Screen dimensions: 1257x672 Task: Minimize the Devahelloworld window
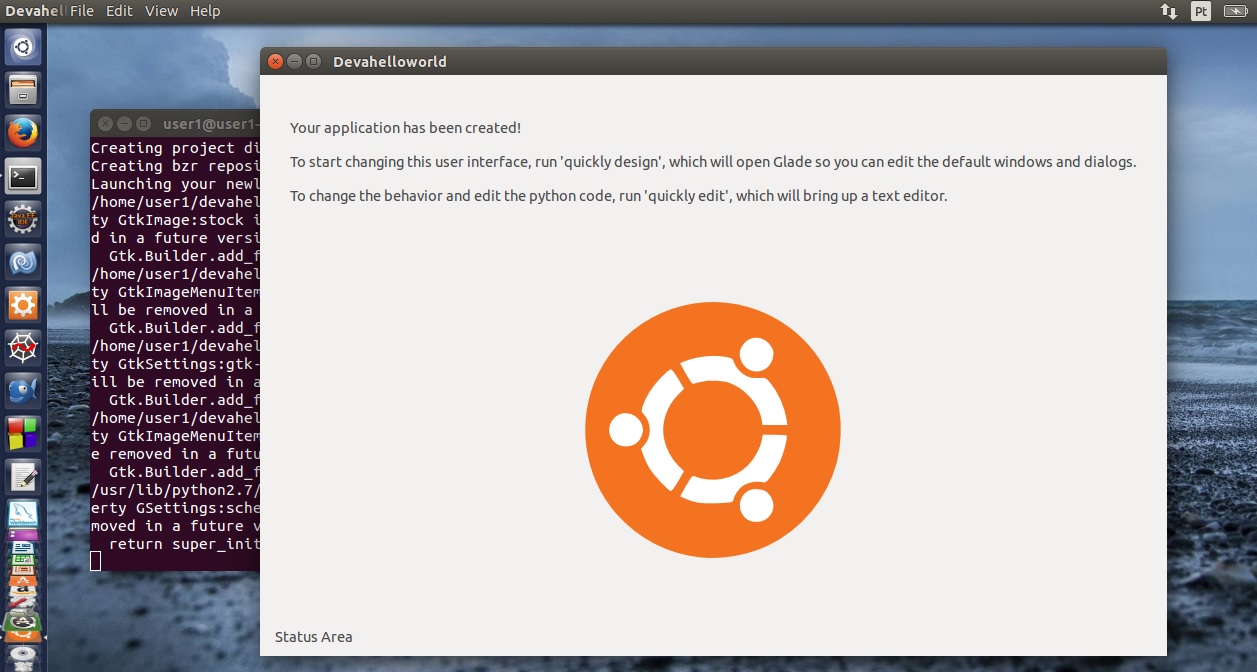[295, 62]
